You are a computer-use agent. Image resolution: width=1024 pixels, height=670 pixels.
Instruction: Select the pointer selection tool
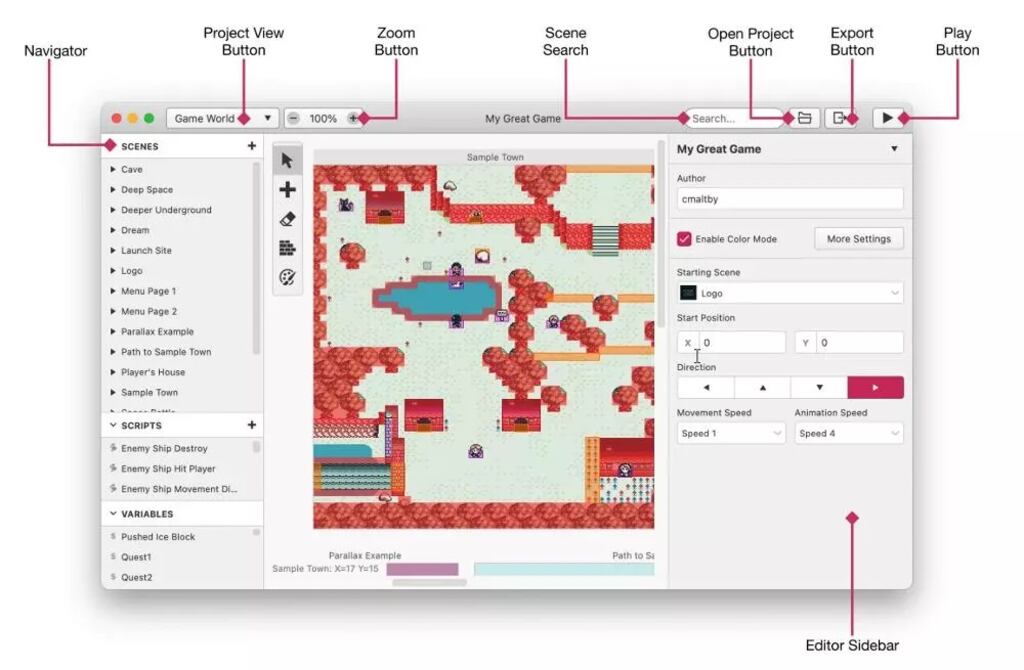pyautogui.click(x=287, y=160)
